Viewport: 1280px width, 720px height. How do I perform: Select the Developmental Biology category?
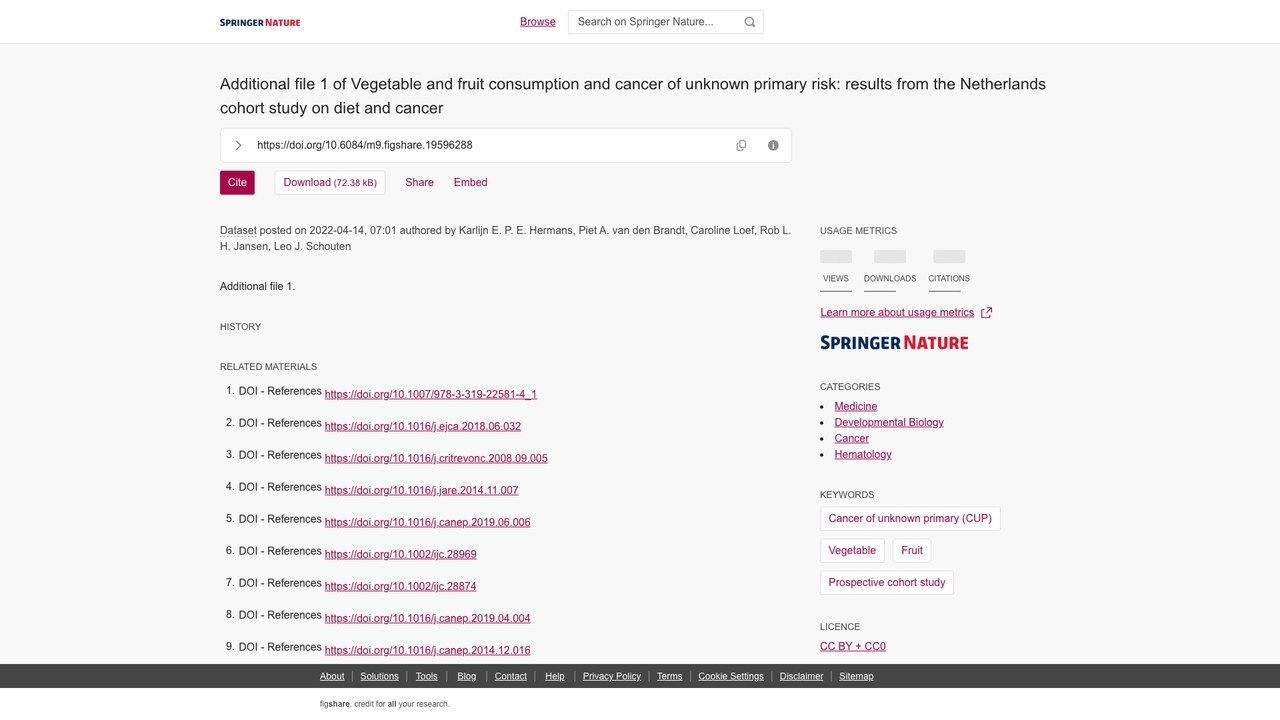pyautogui.click(x=889, y=422)
